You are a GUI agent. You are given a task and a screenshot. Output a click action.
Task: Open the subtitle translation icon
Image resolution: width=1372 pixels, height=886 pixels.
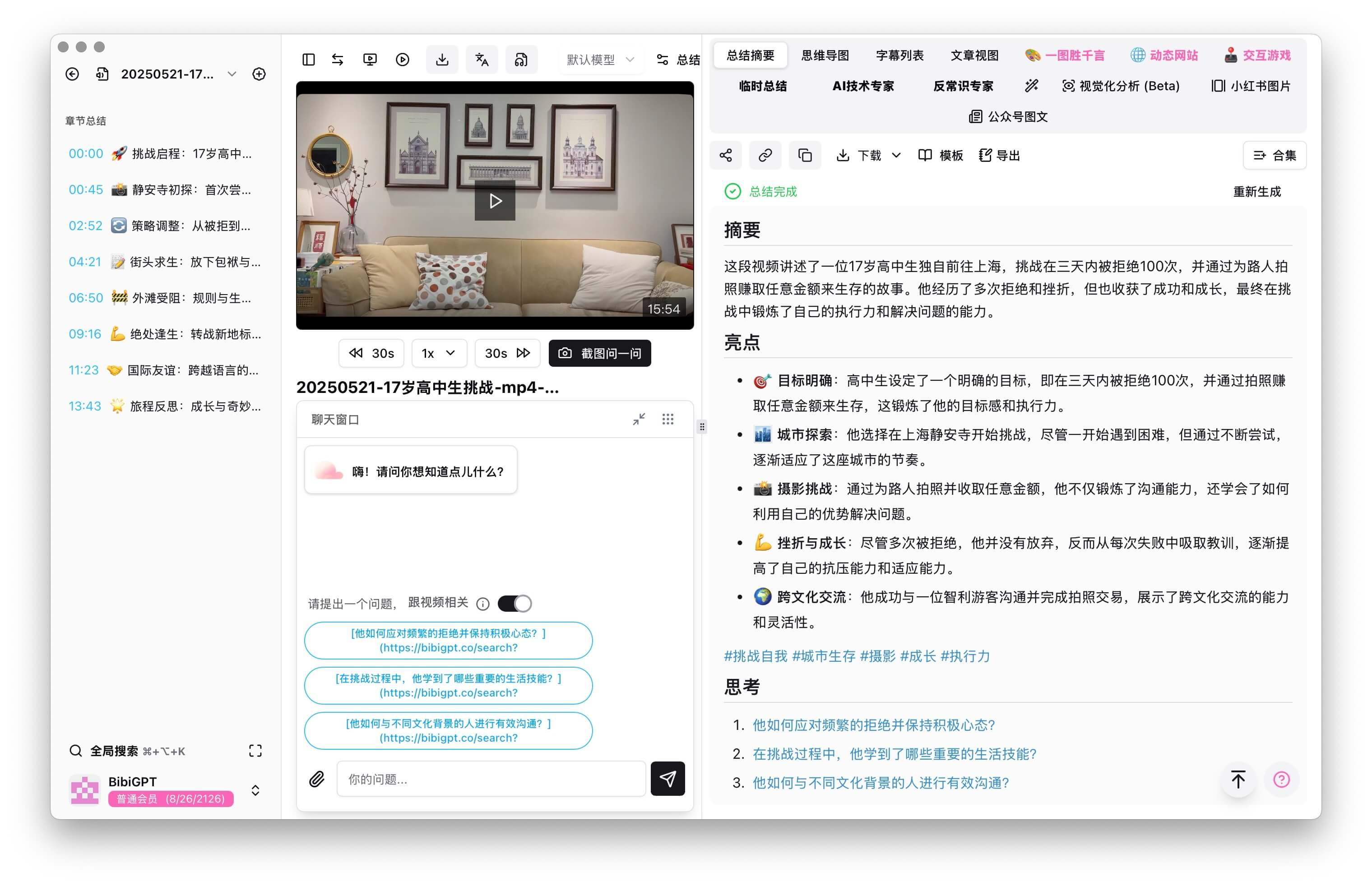(x=482, y=59)
